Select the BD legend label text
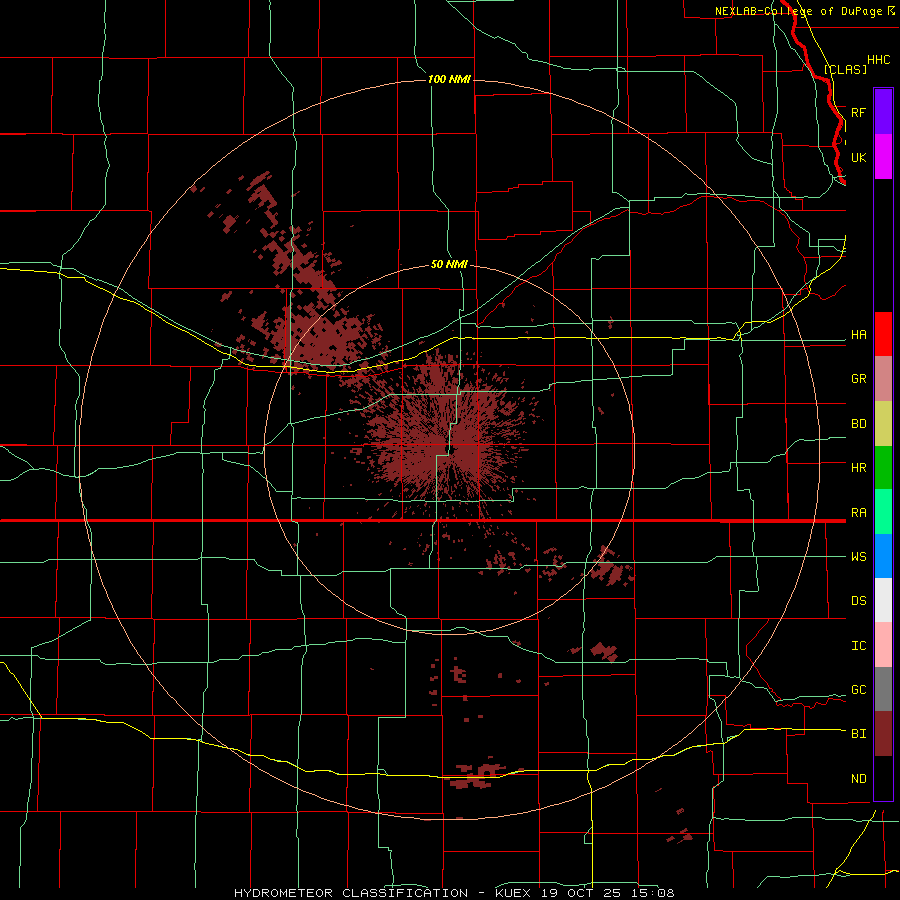The image size is (900, 900). 859,424
